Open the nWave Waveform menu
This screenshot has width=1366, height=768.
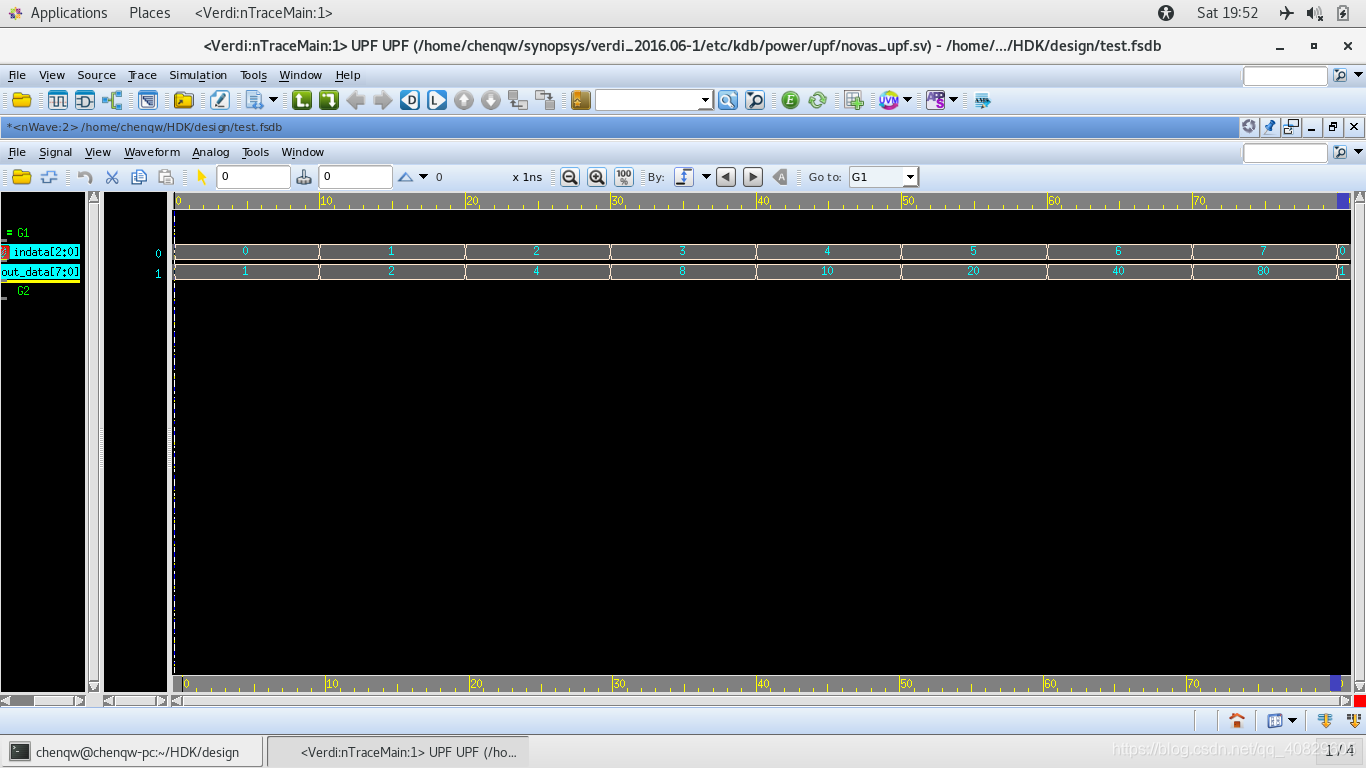click(x=152, y=152)
